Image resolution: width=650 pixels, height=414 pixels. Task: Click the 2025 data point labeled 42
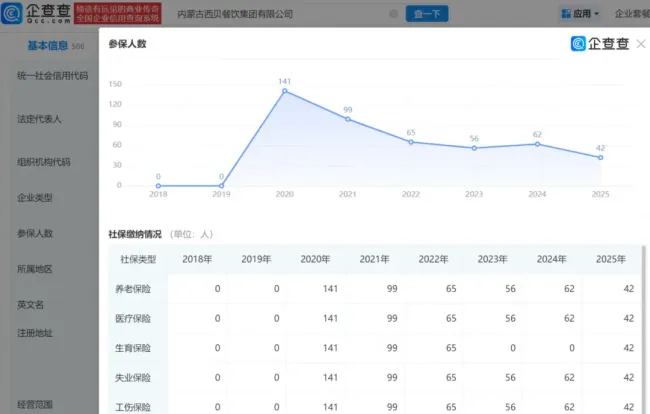pos(600,157)
